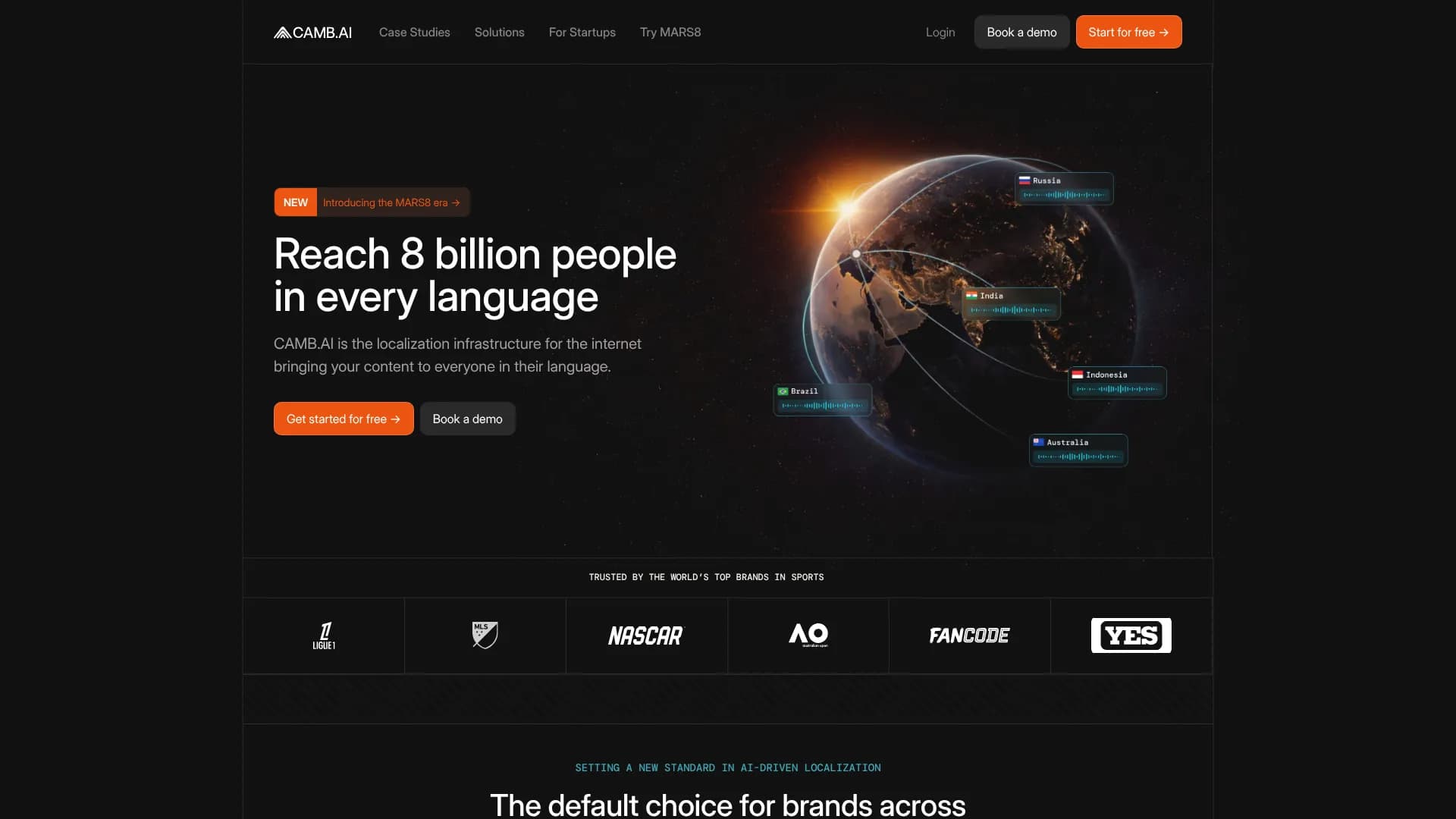The height and width of the screenshot is (819, 1456).
Task: Open the Indonesia waveform card
Action: point(1117,382)
